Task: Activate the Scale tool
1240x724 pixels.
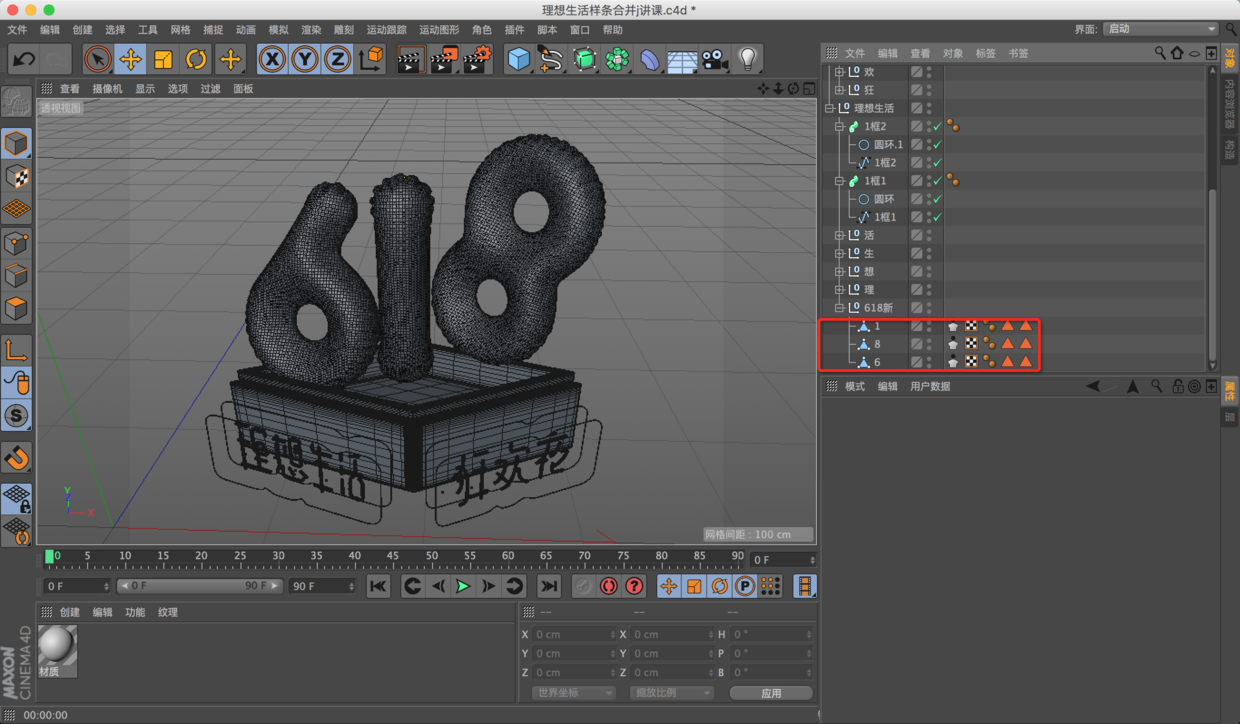Action: click(163, 59)
